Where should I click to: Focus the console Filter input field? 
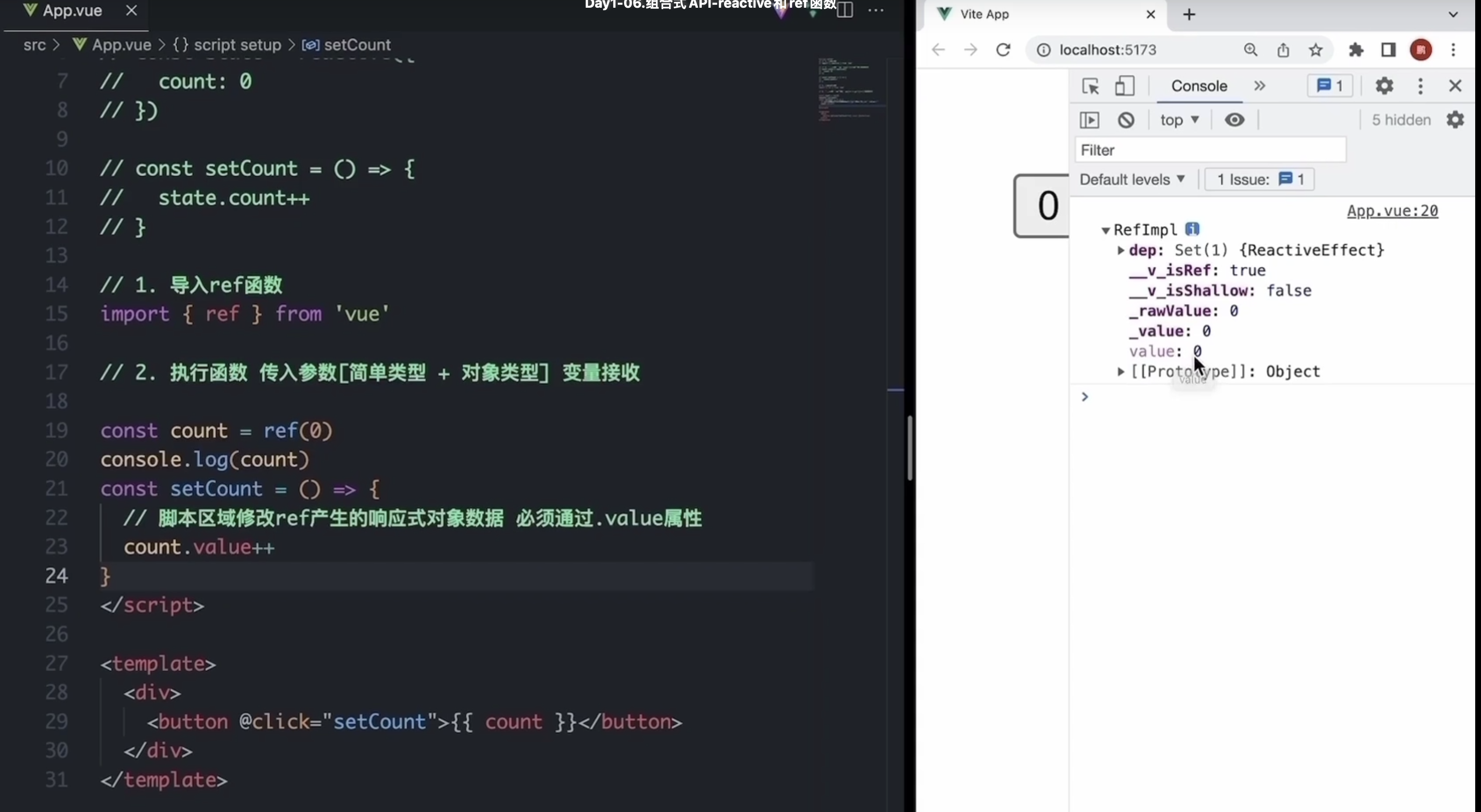click(1210, 150)
